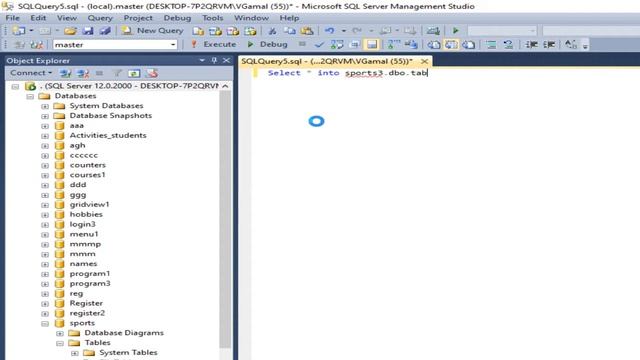640x360 pixels.
Task: Click Object Explorer Connect server icon
Action: click(x=65, y=73)
